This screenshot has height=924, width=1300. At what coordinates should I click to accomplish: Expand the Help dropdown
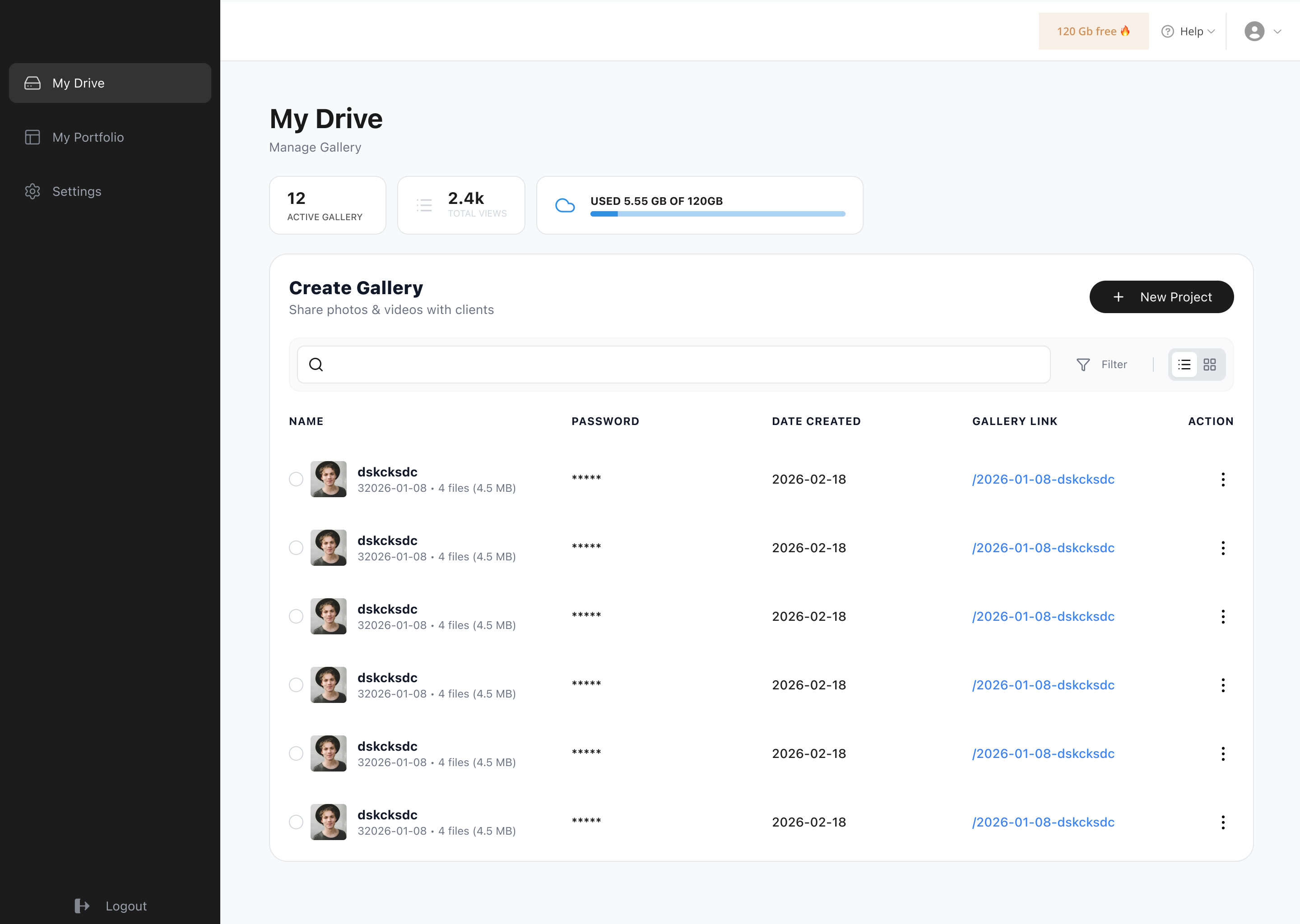(x=1189, y=31)
